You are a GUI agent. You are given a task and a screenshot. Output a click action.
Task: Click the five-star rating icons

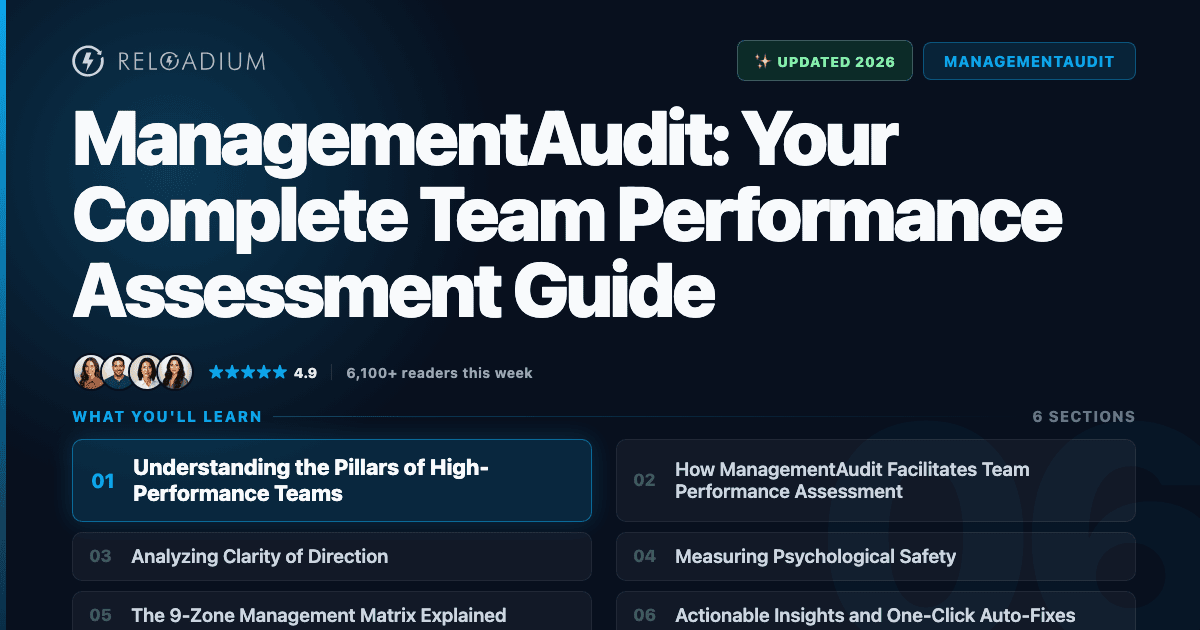coord(247,372)
